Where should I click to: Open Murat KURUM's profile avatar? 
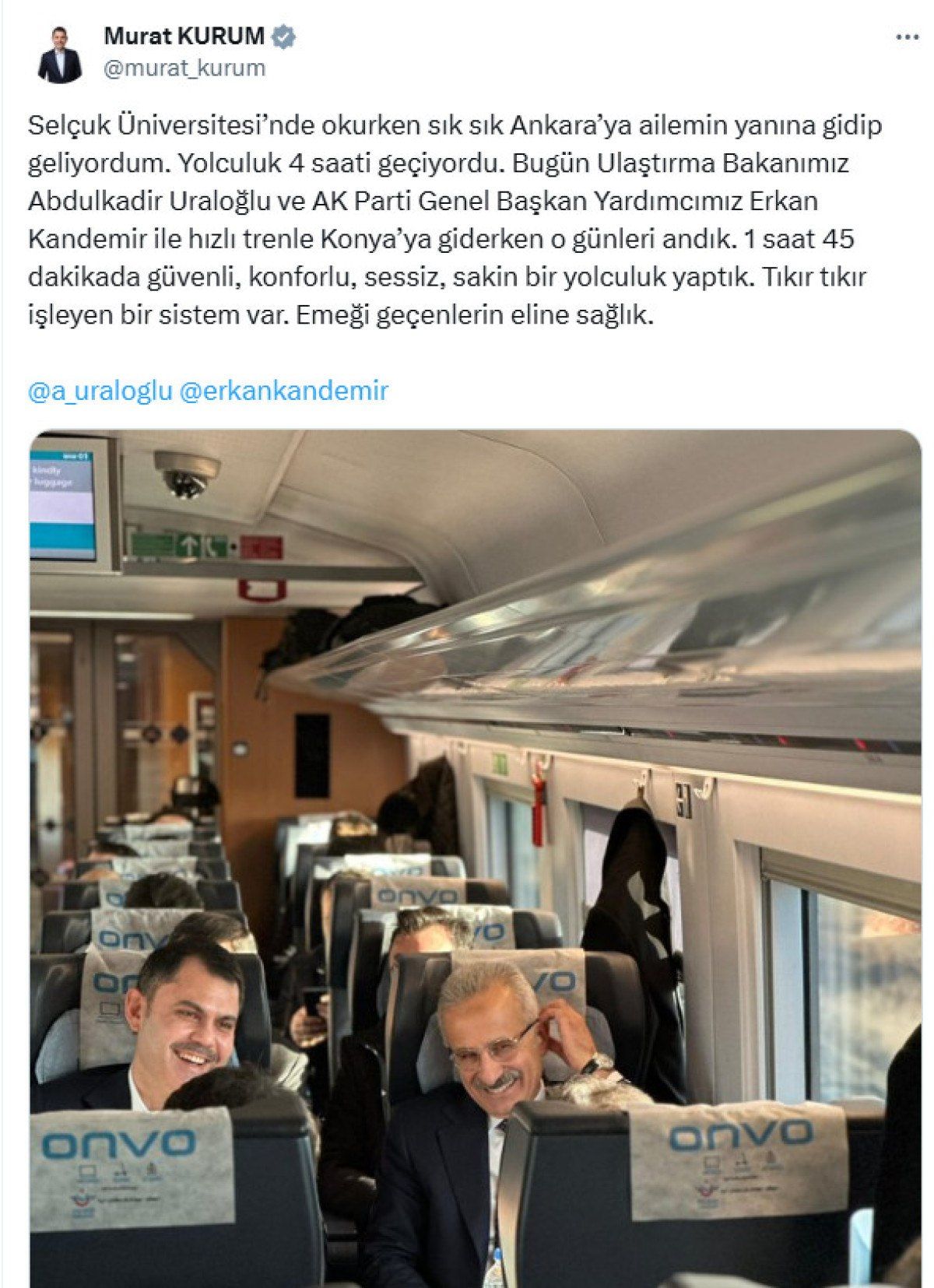click(x=60, y=54)
